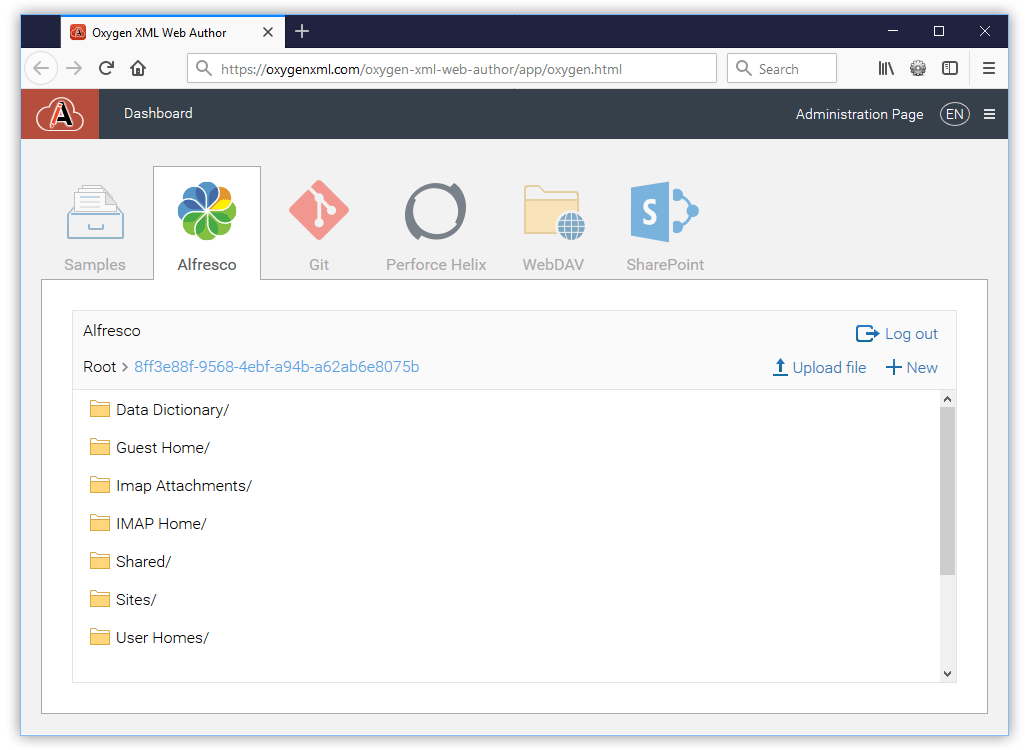Screen dimensions: 1030x750
Task: Switch to the Git connector tab
Action: tap(319, 227)
